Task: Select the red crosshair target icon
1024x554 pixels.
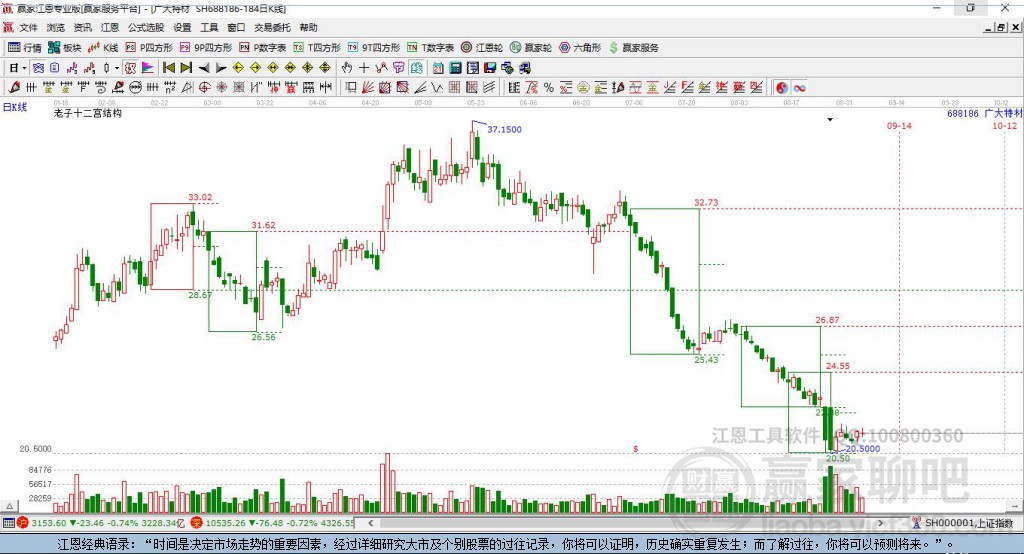Action: click(x=204, y=88)
